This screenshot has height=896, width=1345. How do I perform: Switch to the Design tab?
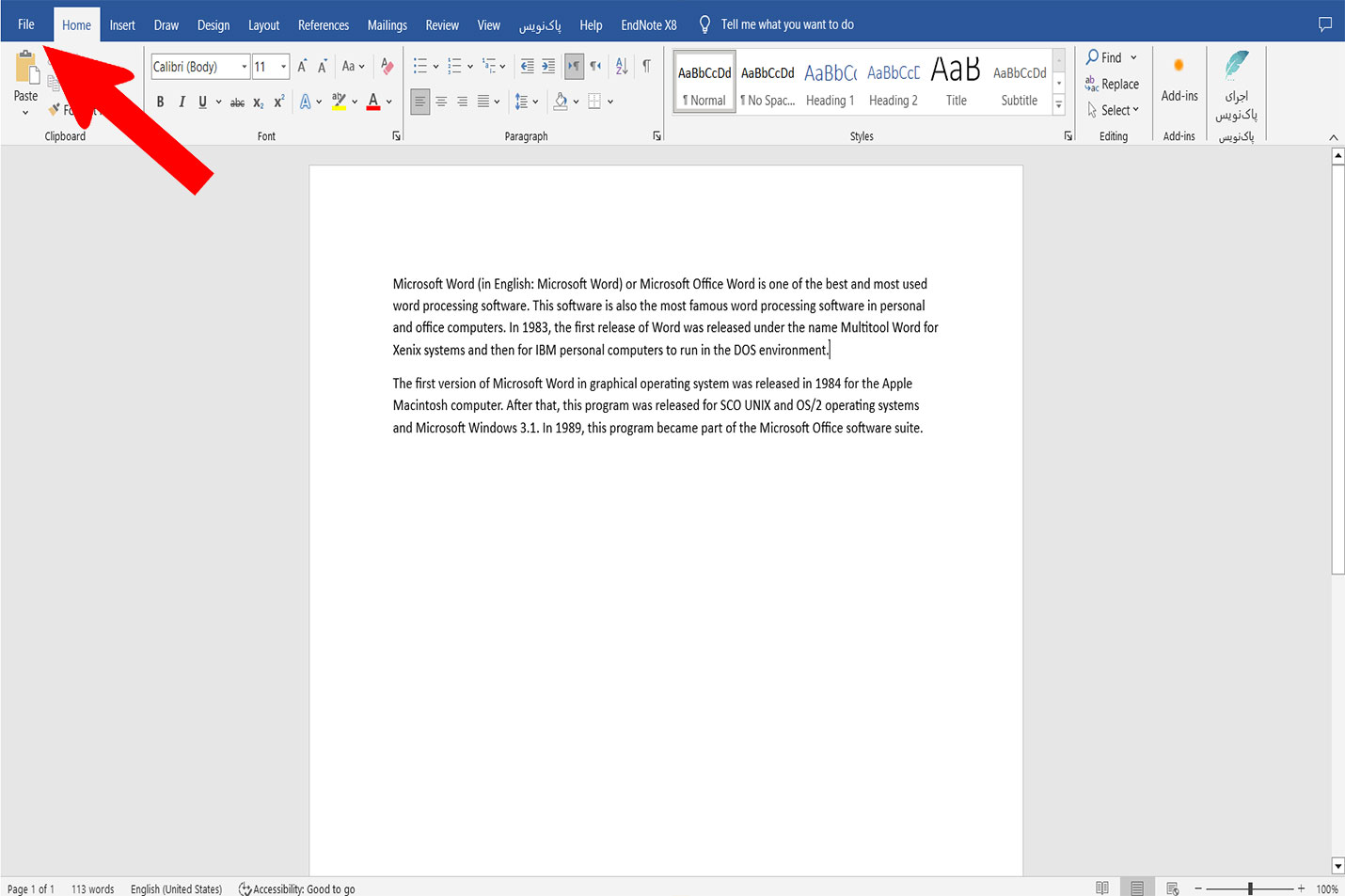[214, 25]
